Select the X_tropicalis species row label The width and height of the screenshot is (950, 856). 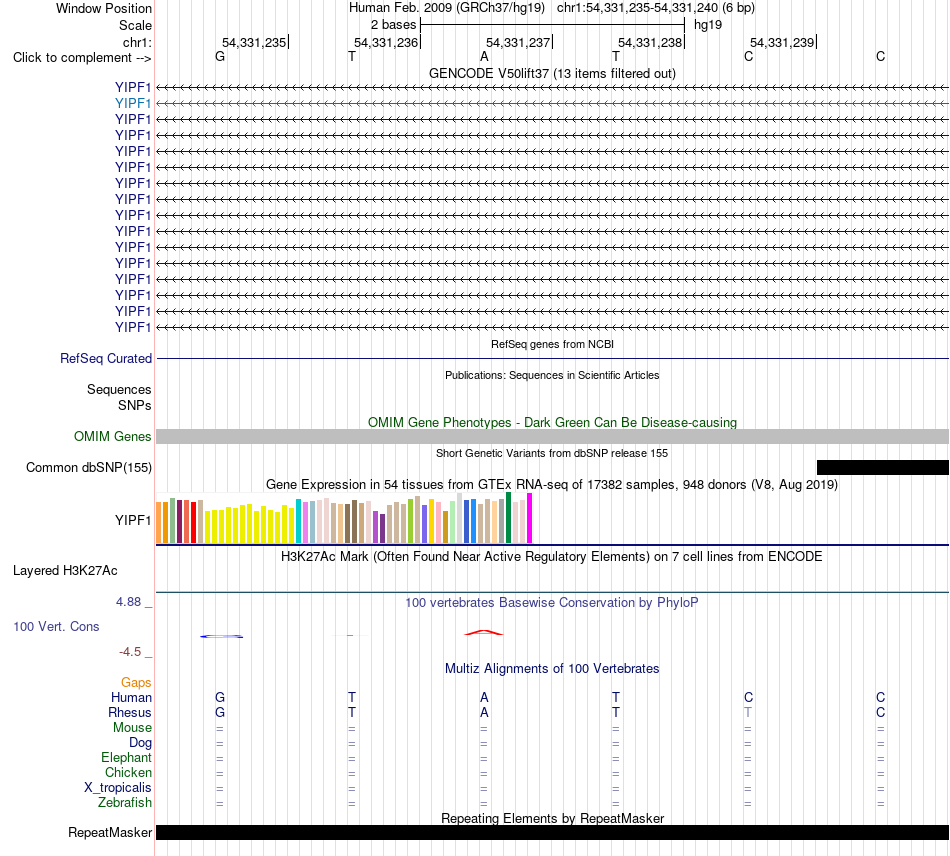[118, 788]
